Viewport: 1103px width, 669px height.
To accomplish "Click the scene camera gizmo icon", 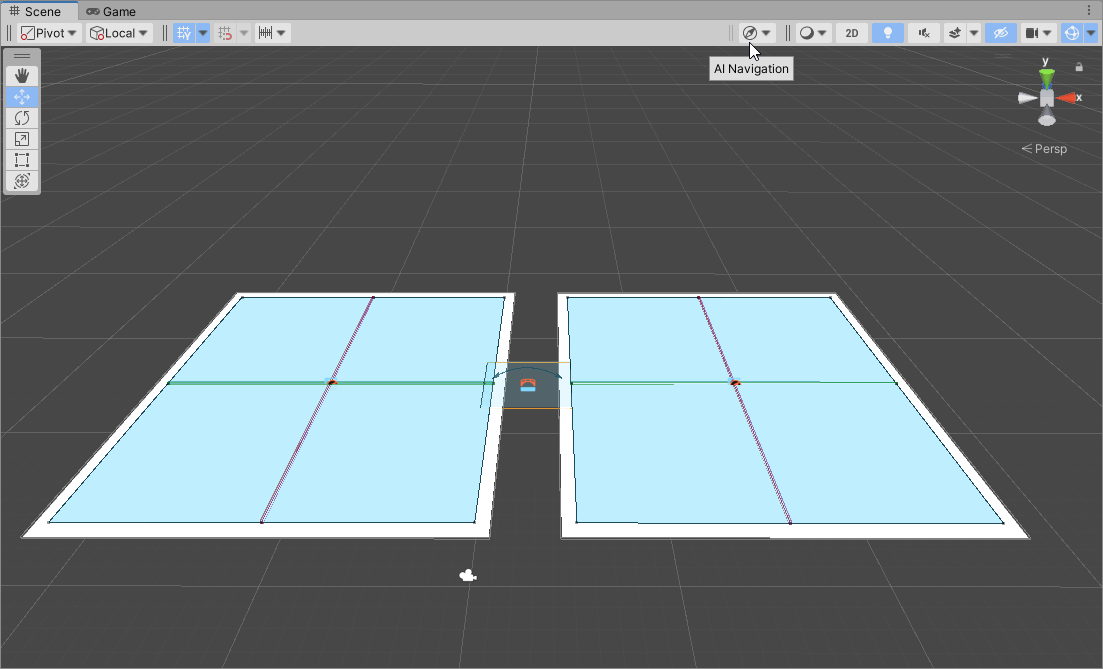I will pos(467,575).
